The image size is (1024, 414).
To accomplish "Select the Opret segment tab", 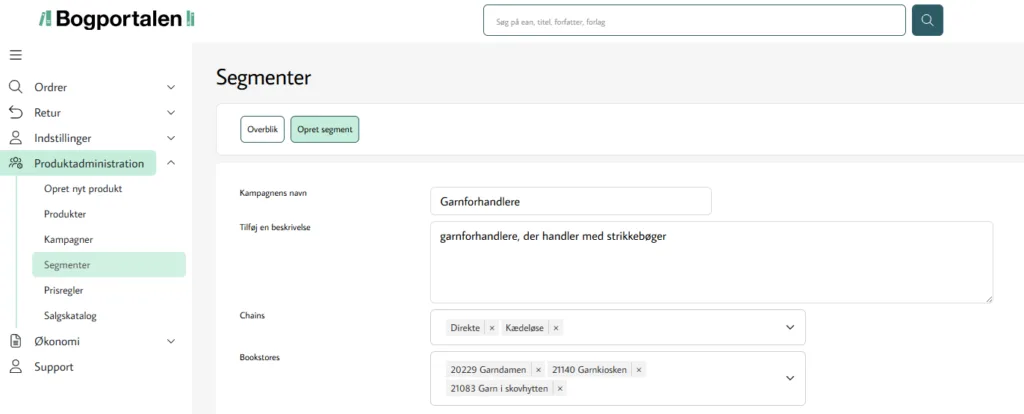I will (x=325, y=129).
